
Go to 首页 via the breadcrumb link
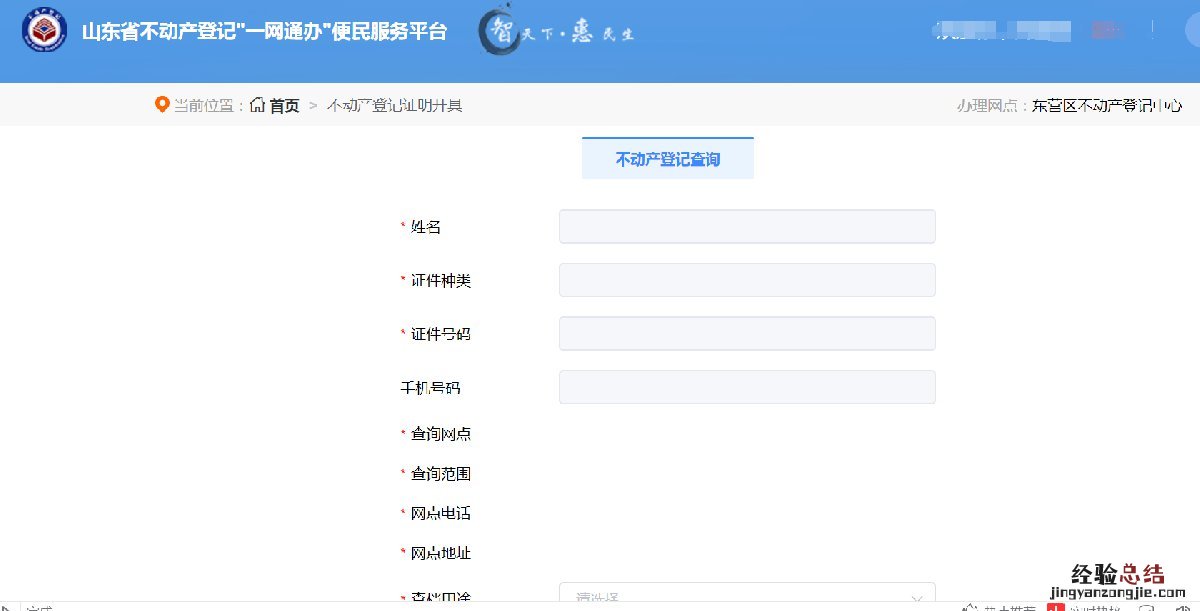click(x=284, y=105)
